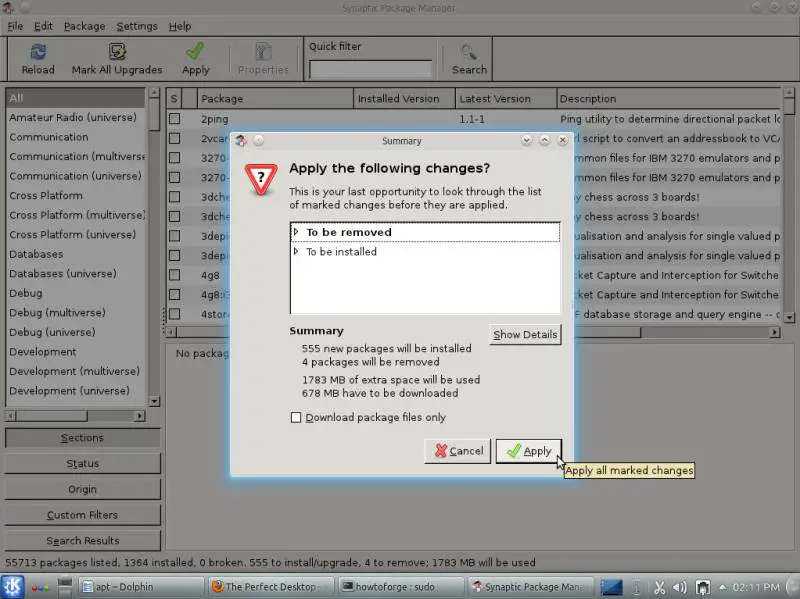
Task: Click the show desktop icon beside the activities dots
Action: point(65,587)
